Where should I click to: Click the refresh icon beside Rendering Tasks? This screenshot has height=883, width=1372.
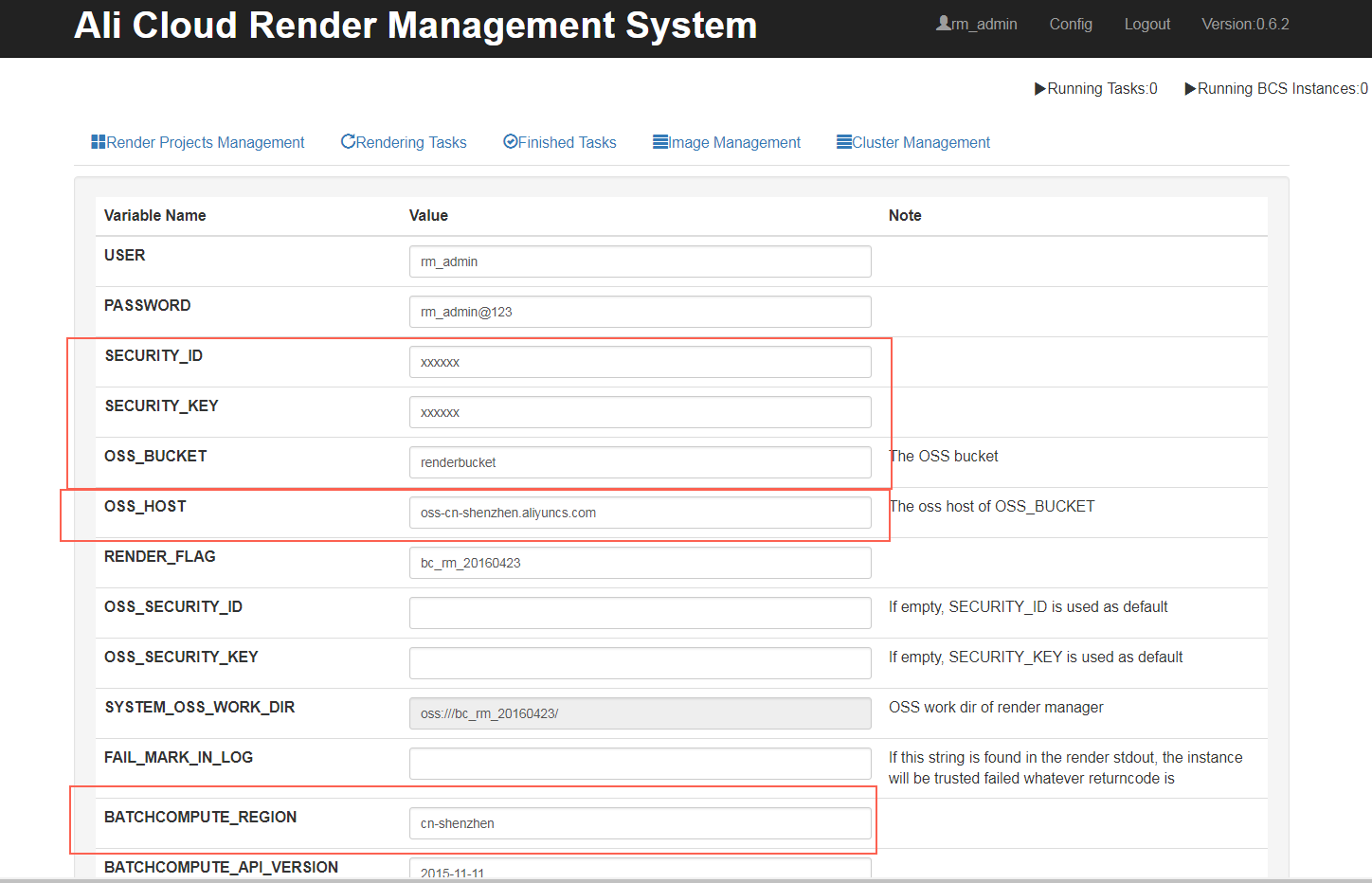pyautogui.click(x=348, y=142)
